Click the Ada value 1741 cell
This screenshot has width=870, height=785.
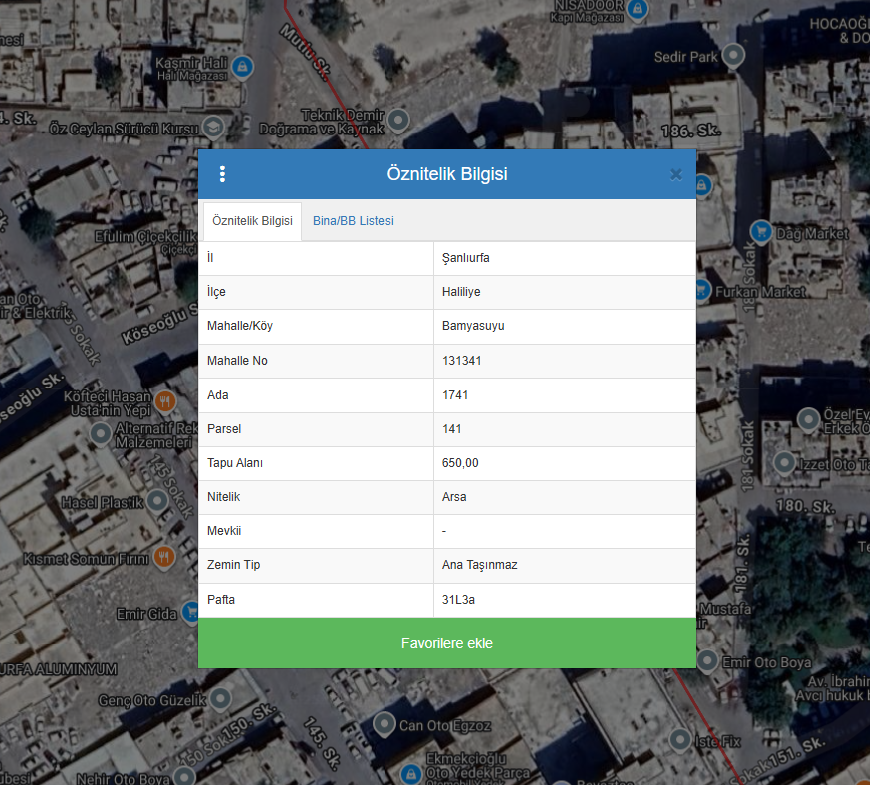(x=564, y=395)
